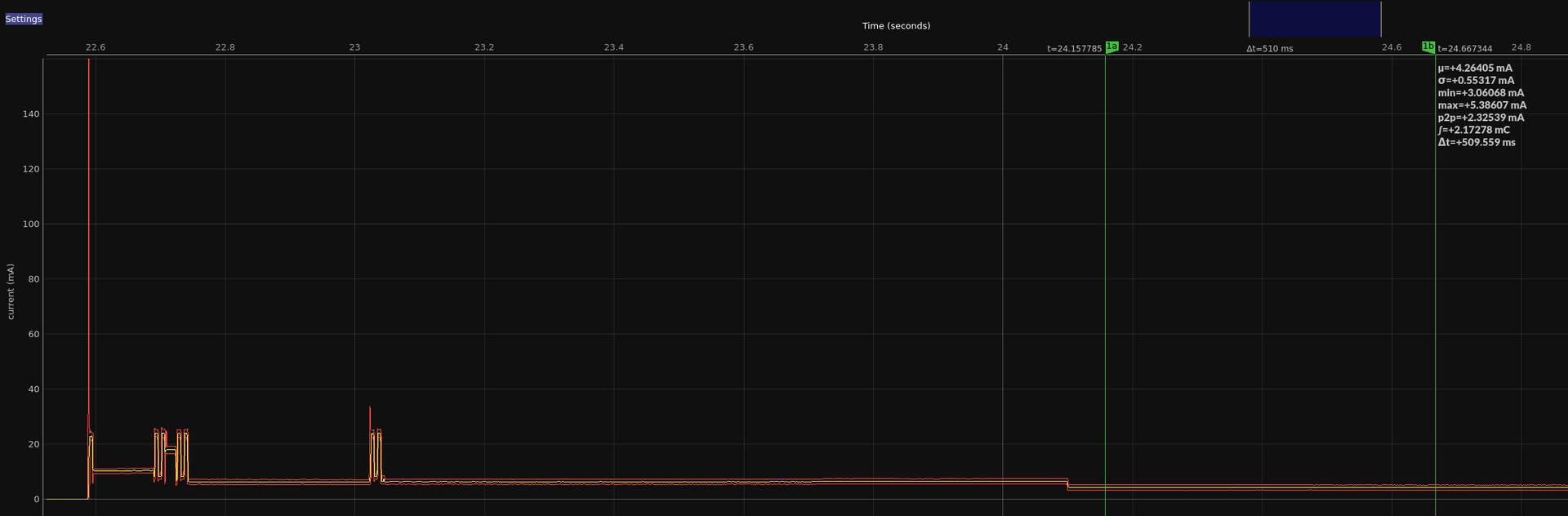This screenshot has width=1568, height=516.
Task: Click the t=24.157785 marker time label
Action: 1074,49
